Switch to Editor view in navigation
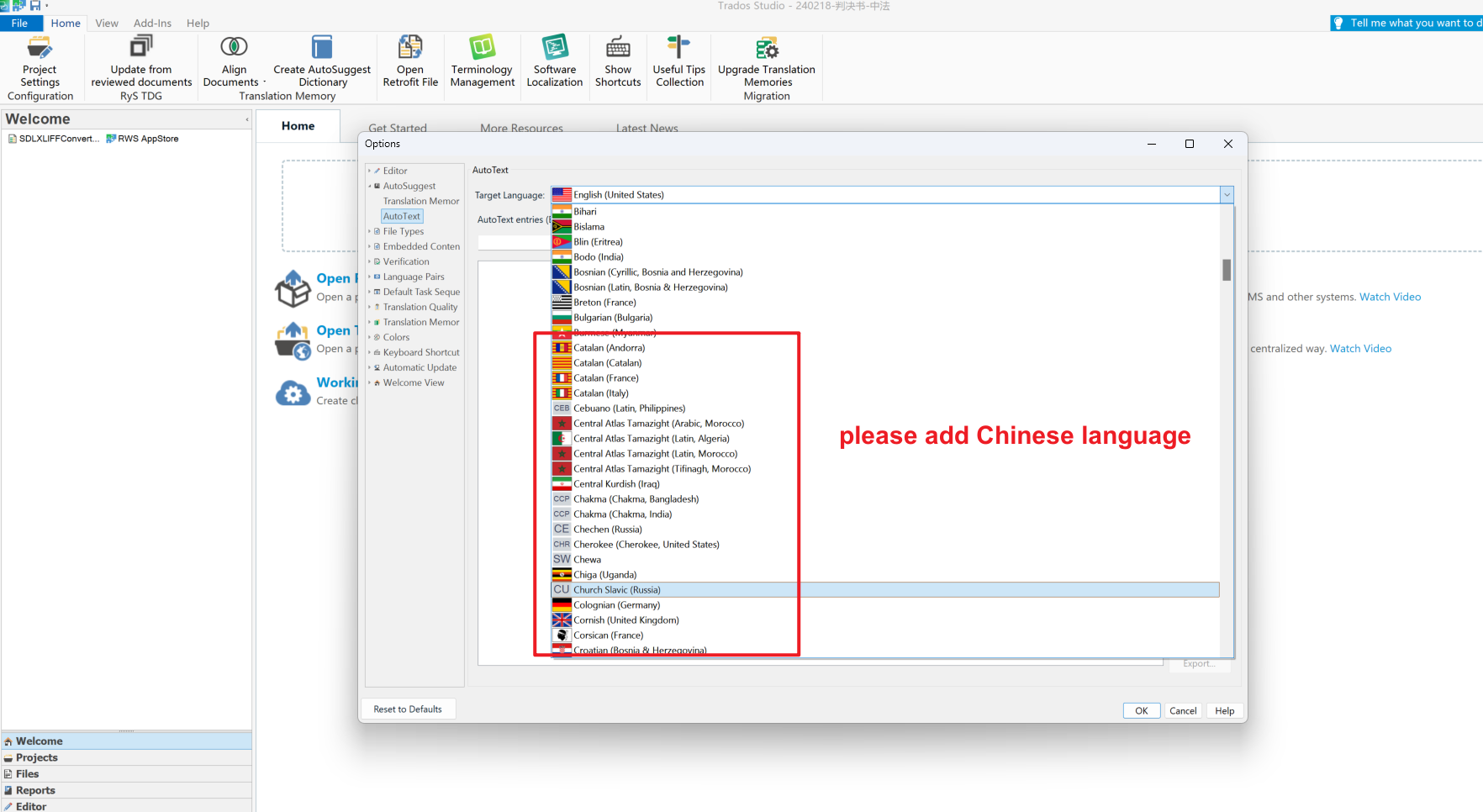The image size is (1483, 812). 126,806
